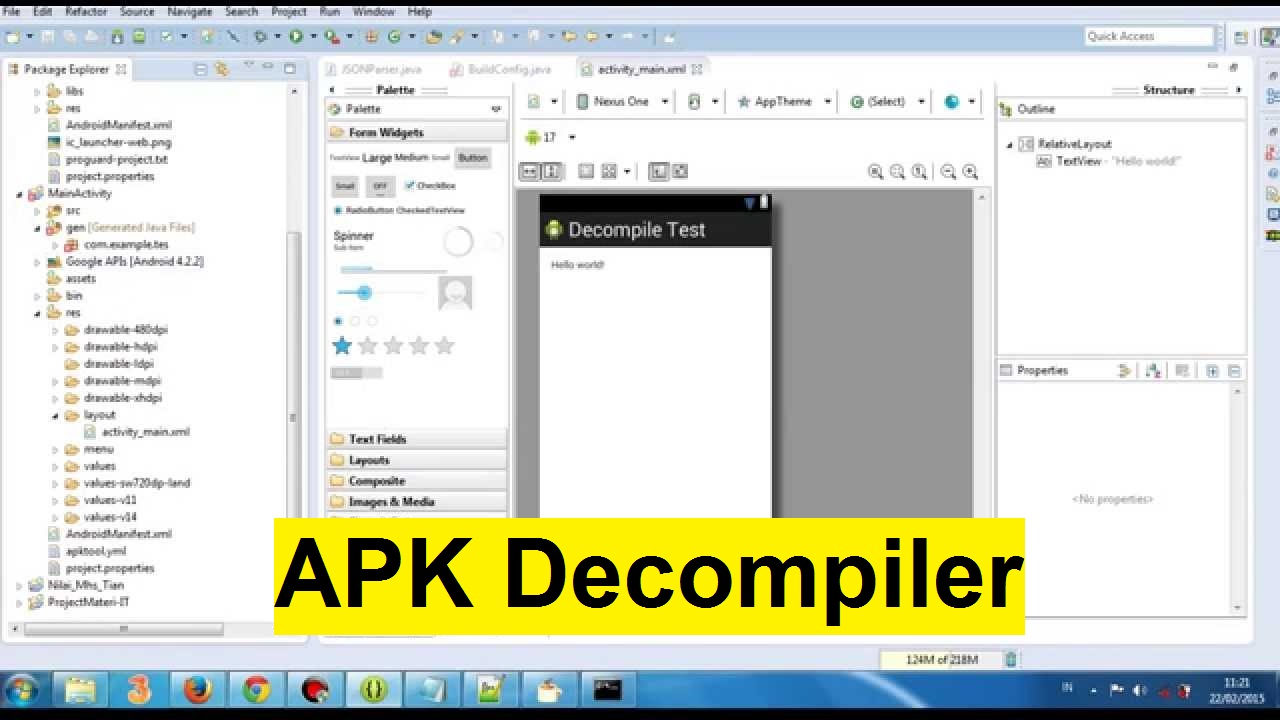This screenshot has height=720, width=1280.
Task: Open the Composite palette section
Action: tap(417, 481)
